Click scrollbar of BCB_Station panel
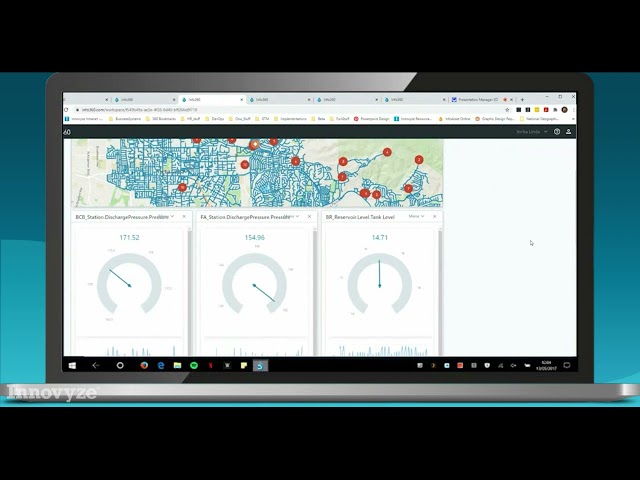Viewport: 640px width, 480px height. [x=189, y=291]
